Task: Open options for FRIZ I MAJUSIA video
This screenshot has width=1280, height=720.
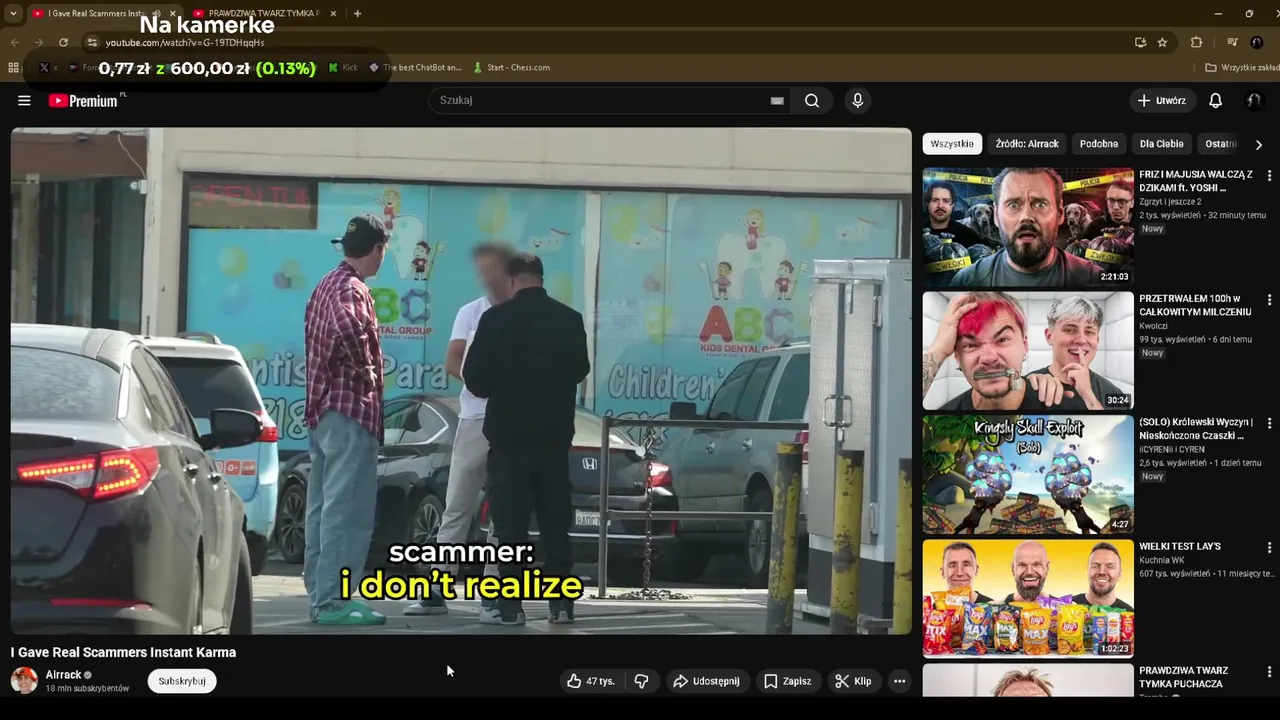Action: pyautogui.click(x=1269, y=175)
